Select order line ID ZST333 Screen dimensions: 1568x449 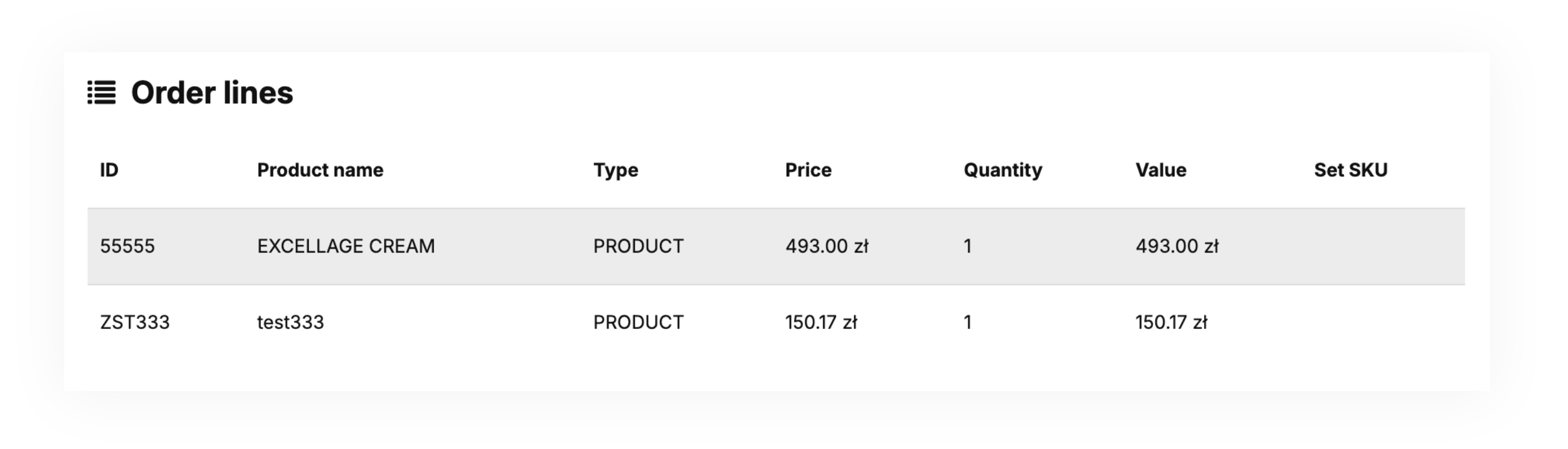pos(134,322)
